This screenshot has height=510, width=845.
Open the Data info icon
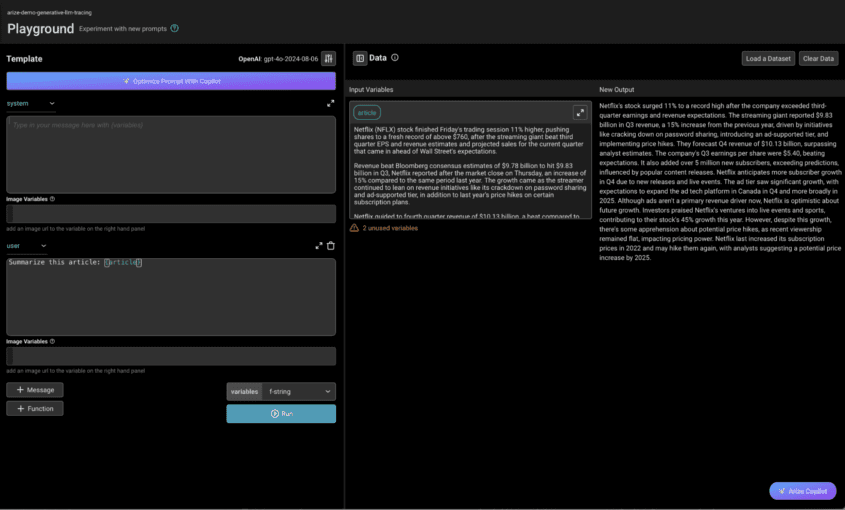click(x=394, y=58)
